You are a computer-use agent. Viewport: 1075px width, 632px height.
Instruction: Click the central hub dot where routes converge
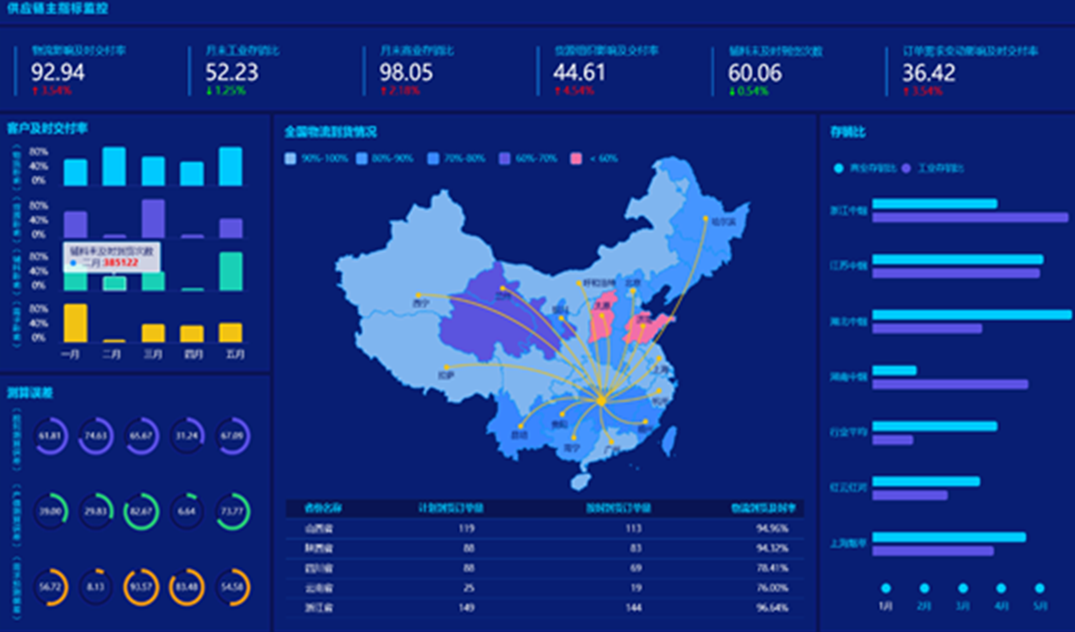point(601,401)
